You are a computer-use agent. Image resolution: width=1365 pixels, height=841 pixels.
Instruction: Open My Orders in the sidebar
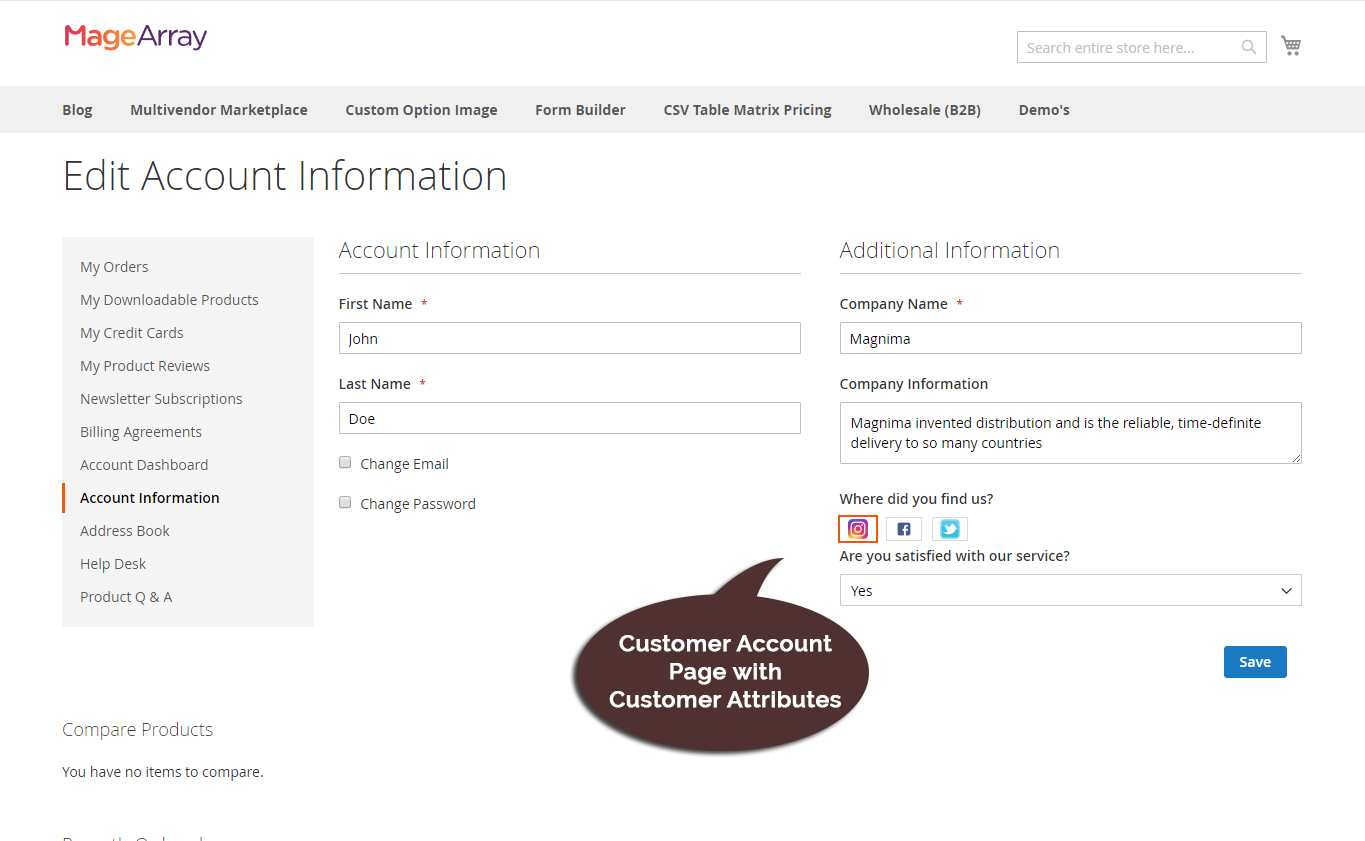click(x=113, y=266)
